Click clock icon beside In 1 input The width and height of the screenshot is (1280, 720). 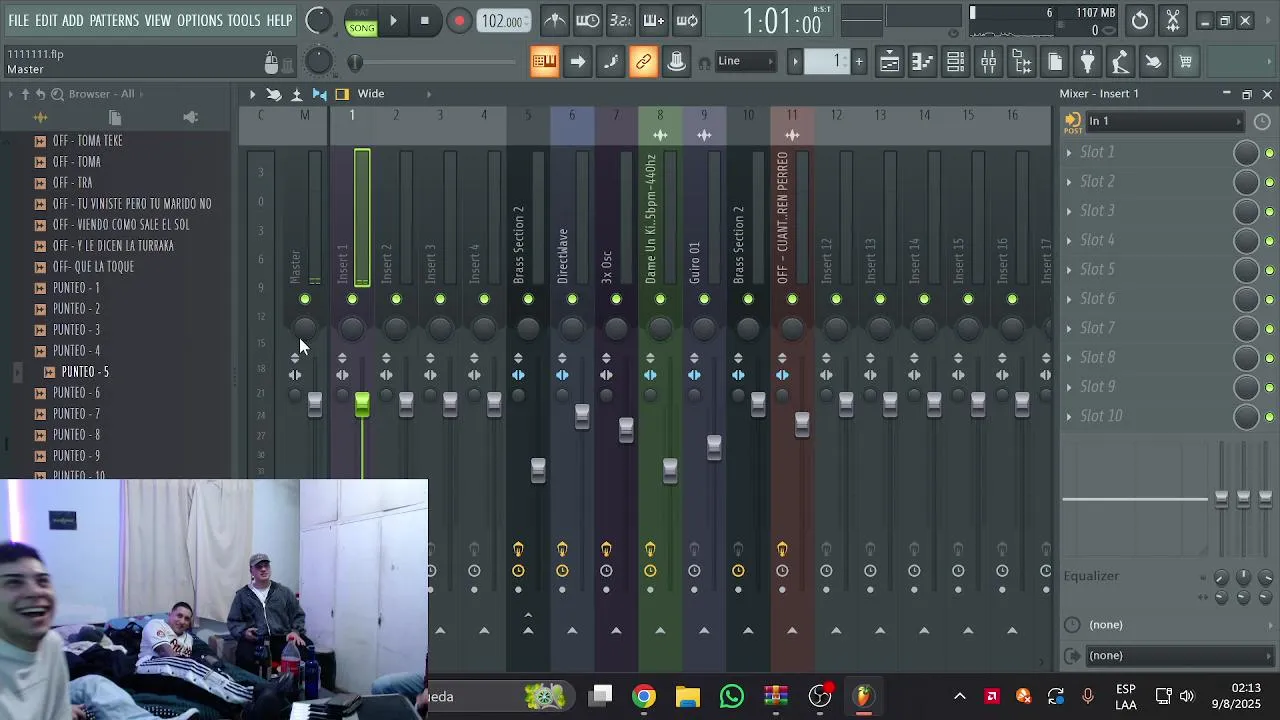(1262, 122)
